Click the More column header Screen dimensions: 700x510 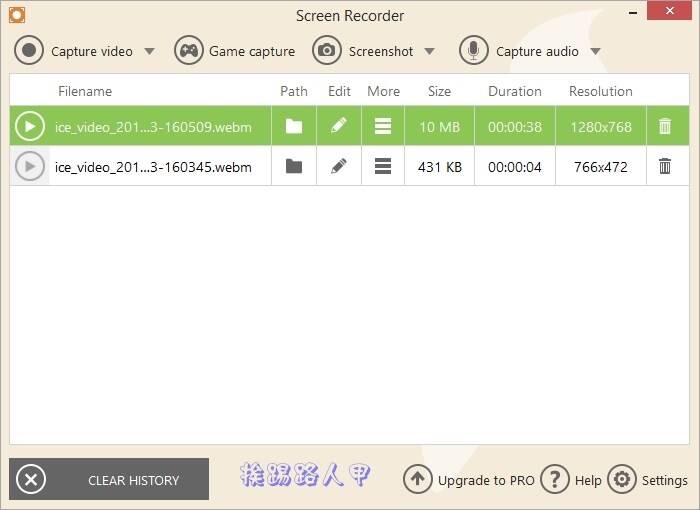[383, 91]
